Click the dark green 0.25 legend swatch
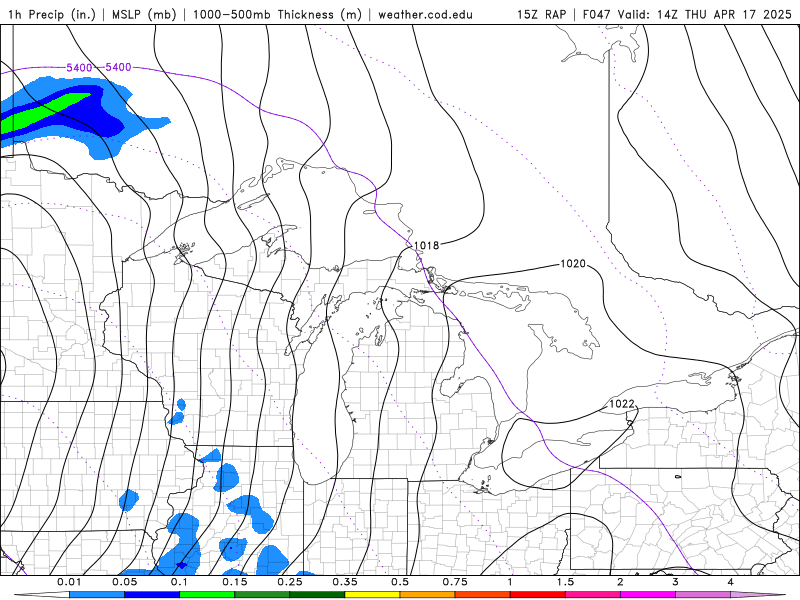 (317, 595)
